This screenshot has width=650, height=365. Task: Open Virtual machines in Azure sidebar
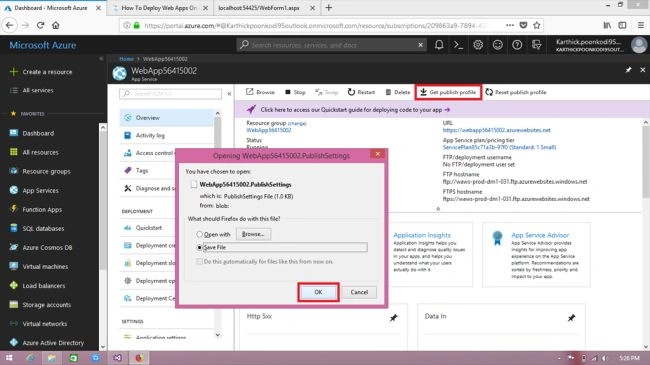coord(45,266)
